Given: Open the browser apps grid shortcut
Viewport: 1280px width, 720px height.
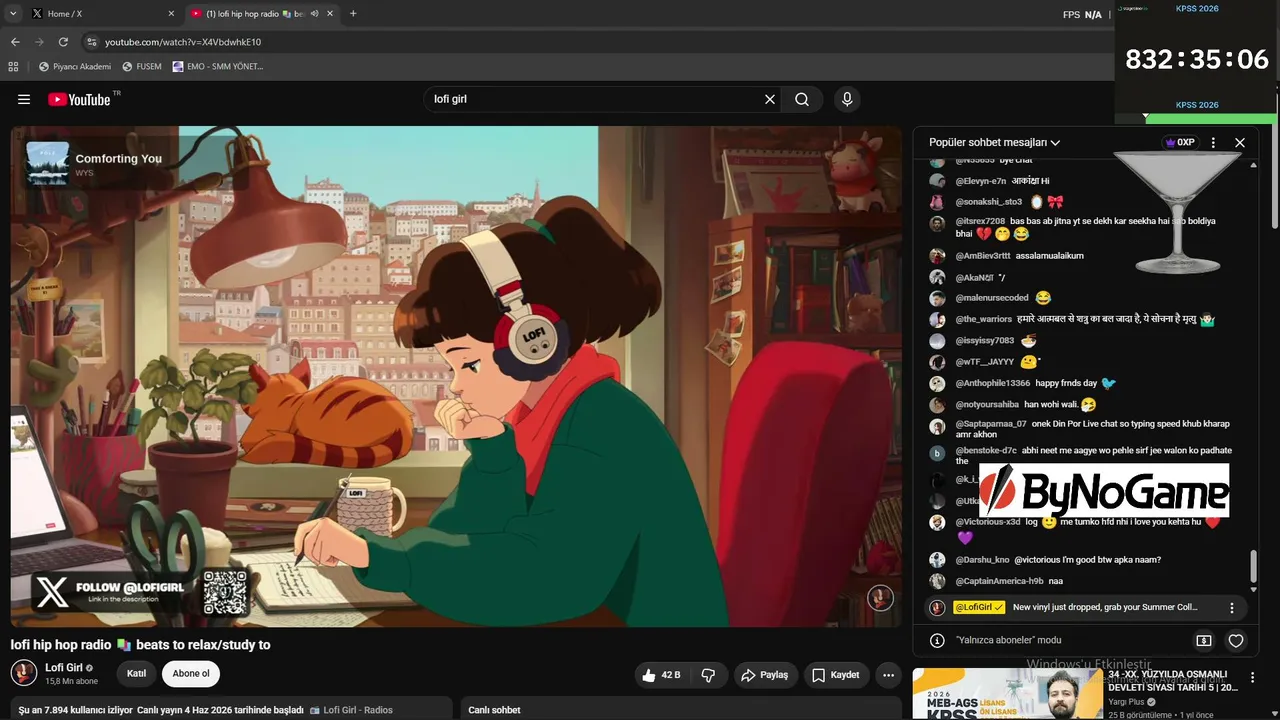Looking at the screenshot, I should tap(13, 66).
